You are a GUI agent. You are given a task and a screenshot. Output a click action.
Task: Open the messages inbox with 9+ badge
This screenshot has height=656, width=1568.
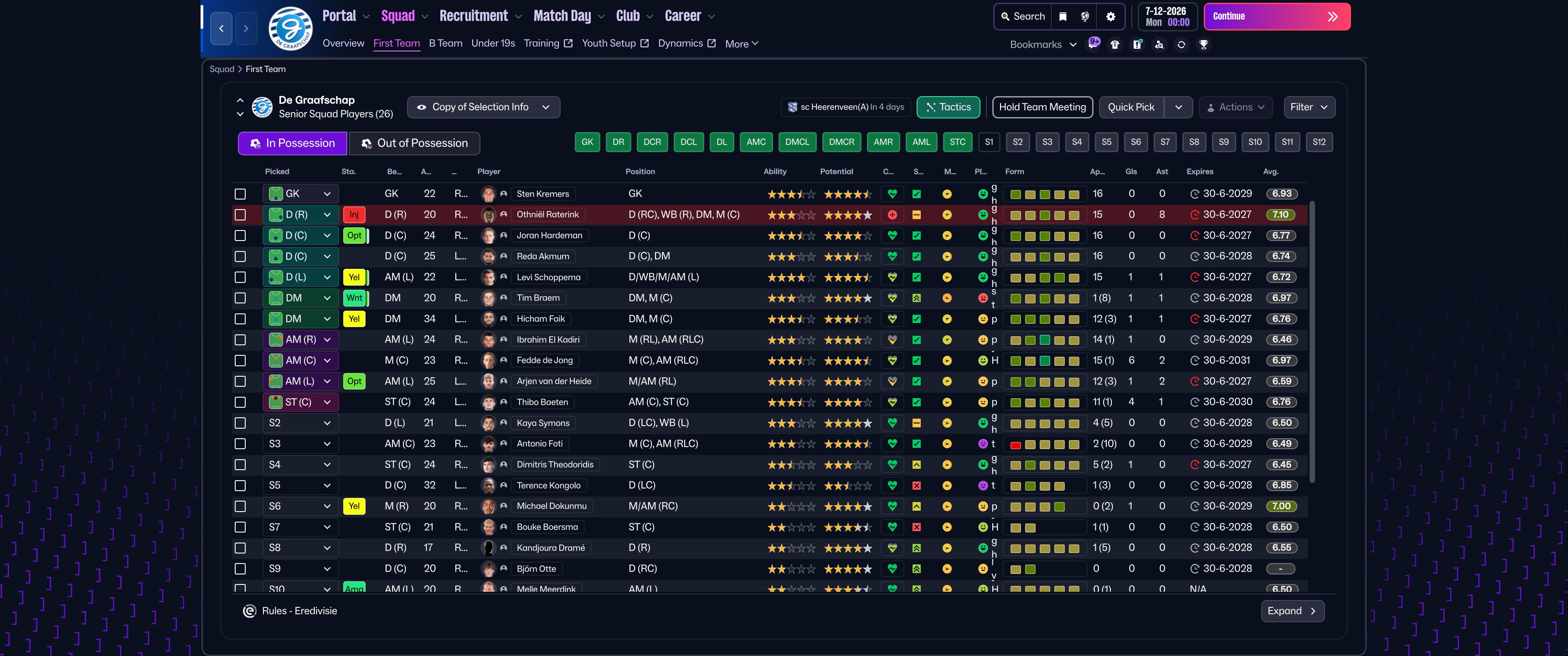[1093, 44]
